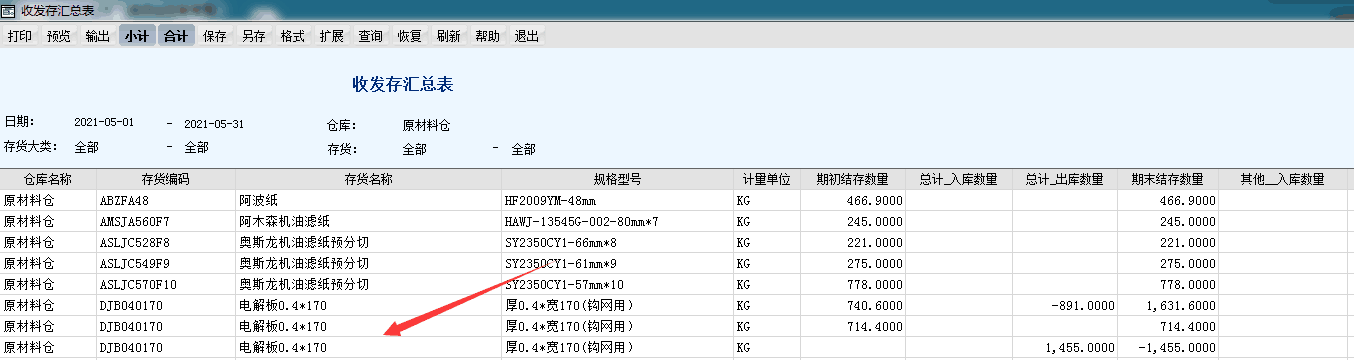Click the end date 2021-05-31
The height and width of the screenshot is (360, 1354).
(x=214, y=124)
